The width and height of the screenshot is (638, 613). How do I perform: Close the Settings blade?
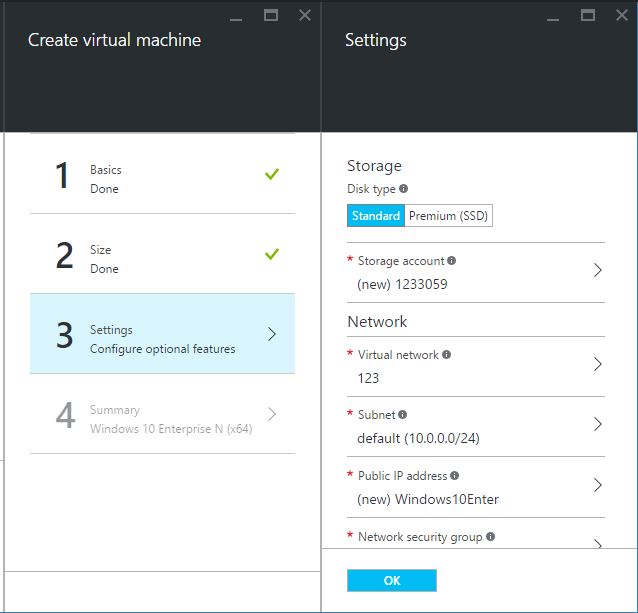point(622,15)
